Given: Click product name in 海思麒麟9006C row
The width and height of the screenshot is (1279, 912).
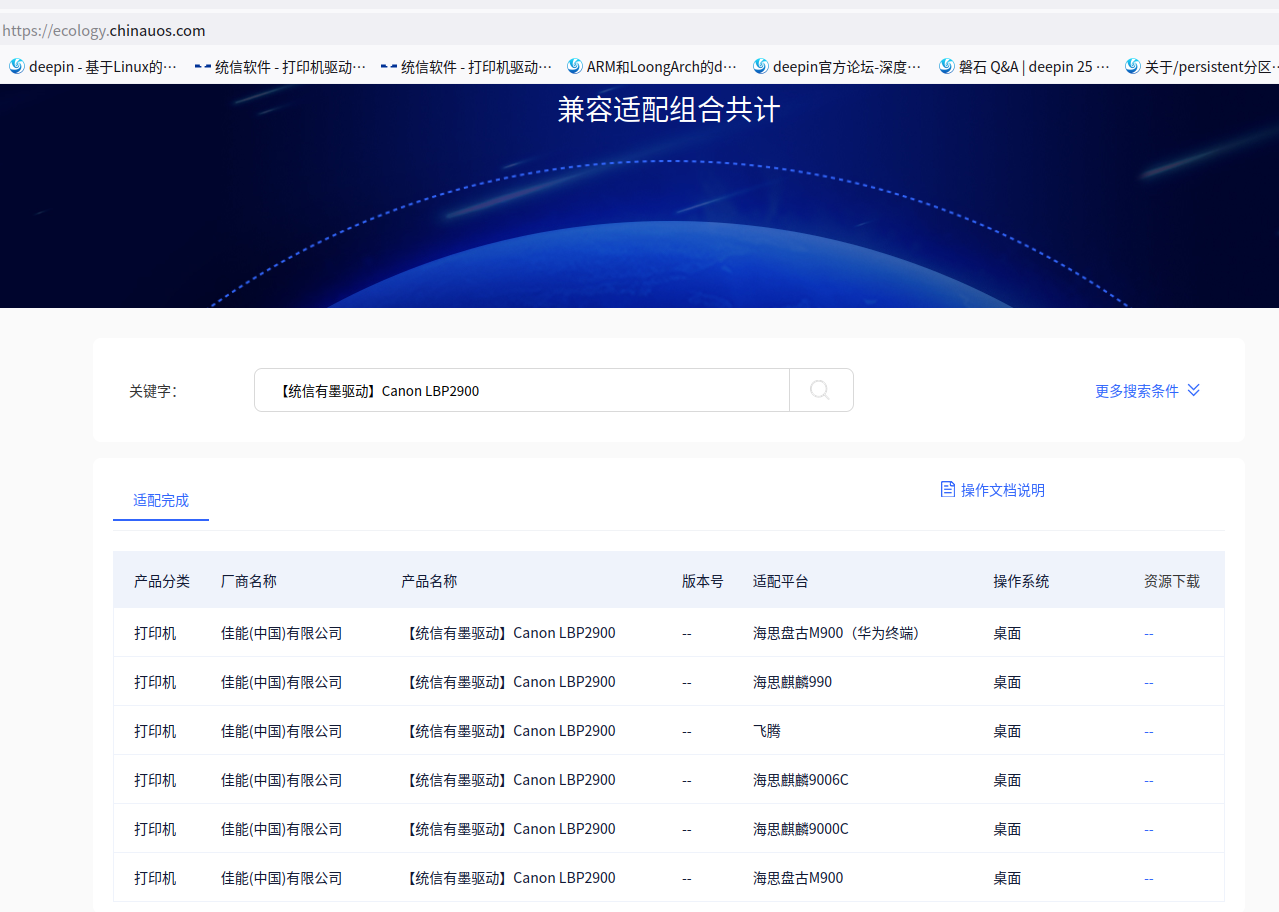Looking at the screenshot, I should coord(508,780).
